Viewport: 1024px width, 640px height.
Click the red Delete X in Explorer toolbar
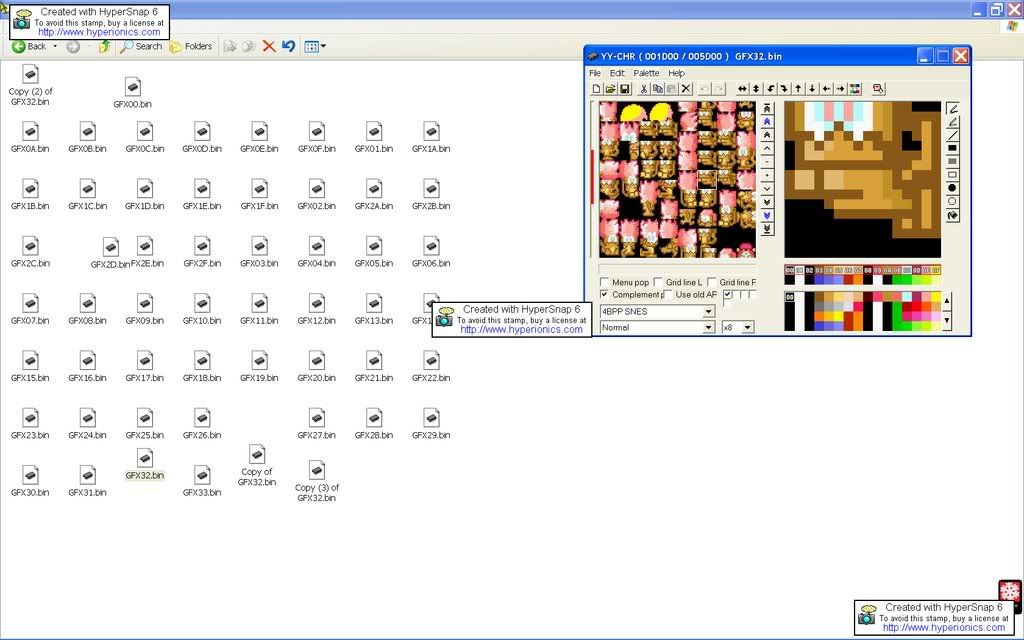(x=268, y=46)
